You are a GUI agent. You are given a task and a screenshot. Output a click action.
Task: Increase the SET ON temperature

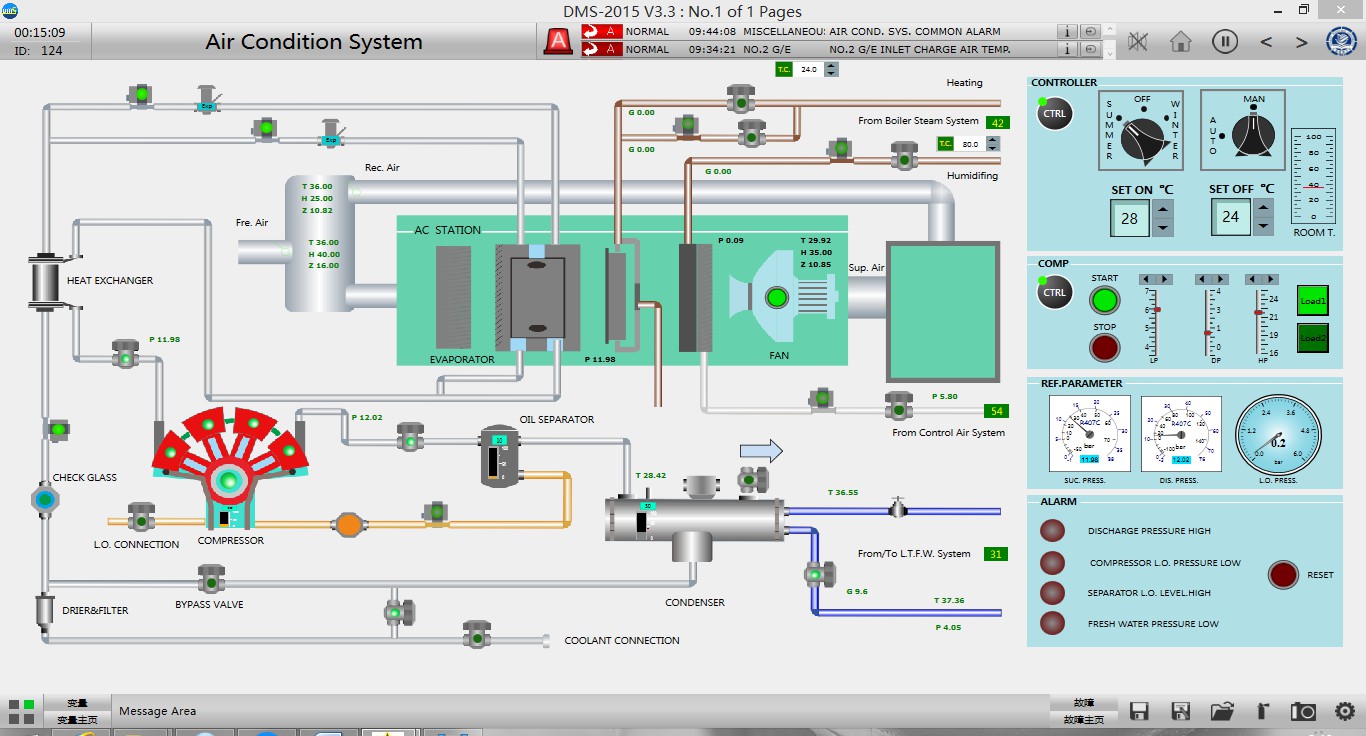coord(1162,209)
